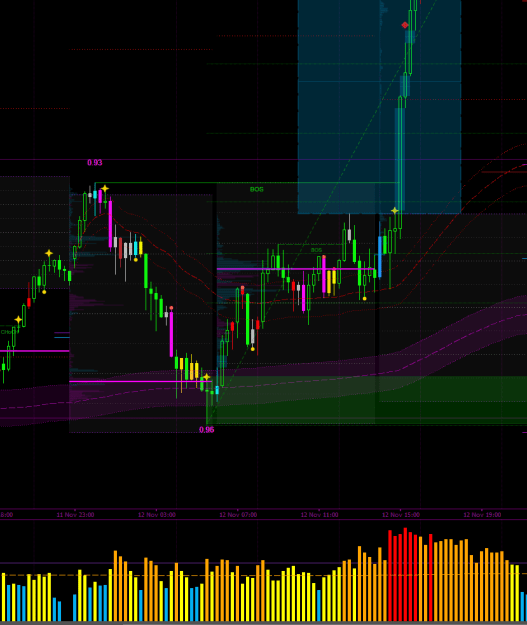This screenshot has width=527, height=625.
Task: Click the 12 Nov 19:00 time label
Action: pos(482,515)
